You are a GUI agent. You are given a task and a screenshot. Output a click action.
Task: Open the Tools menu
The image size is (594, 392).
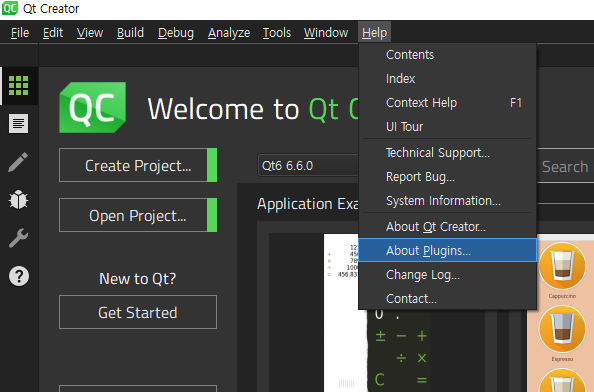(277, 33)
